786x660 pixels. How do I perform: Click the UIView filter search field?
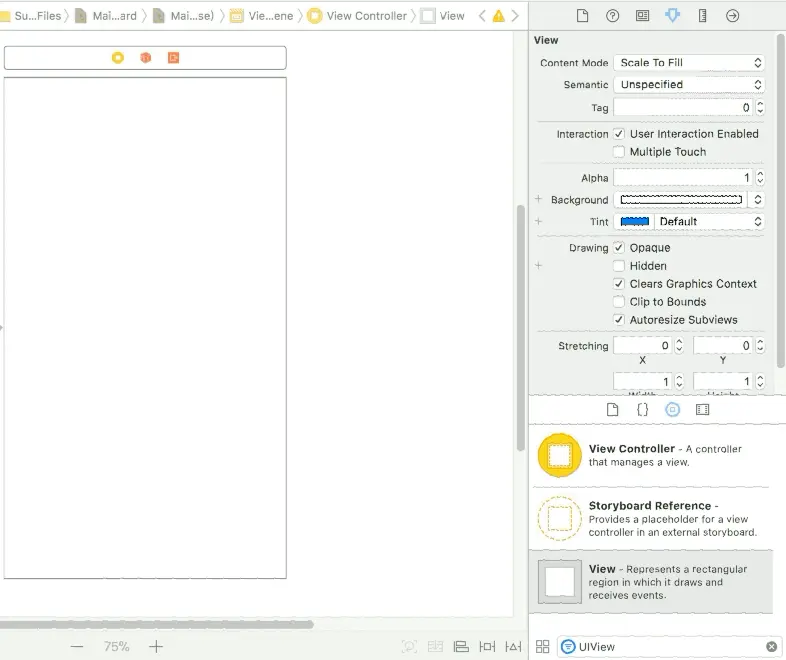point(671,646)
